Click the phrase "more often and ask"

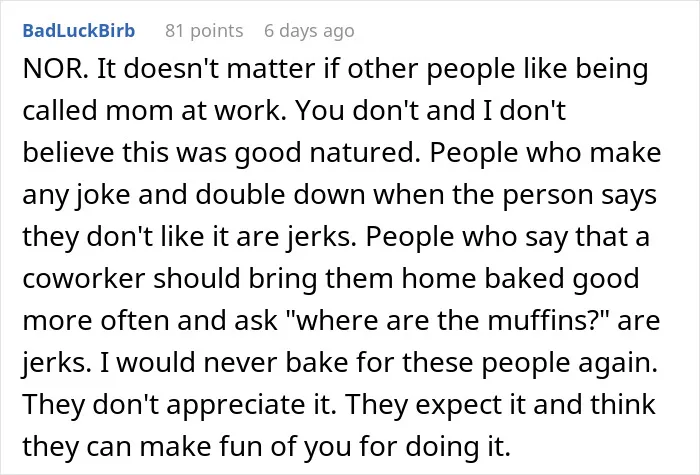coord(150,321)
